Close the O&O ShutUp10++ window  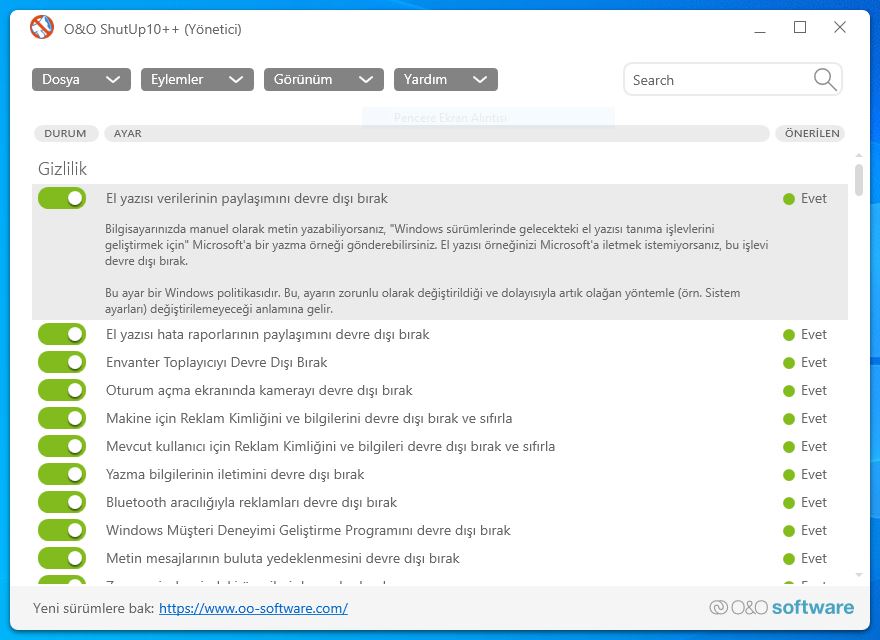[x=840, y=28]
